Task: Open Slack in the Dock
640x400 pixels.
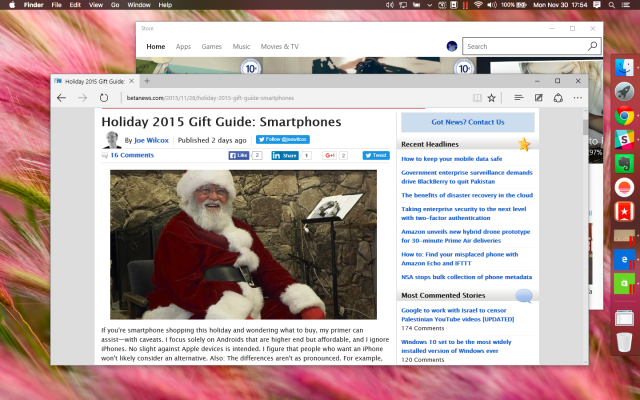Action: click(624, 140)
